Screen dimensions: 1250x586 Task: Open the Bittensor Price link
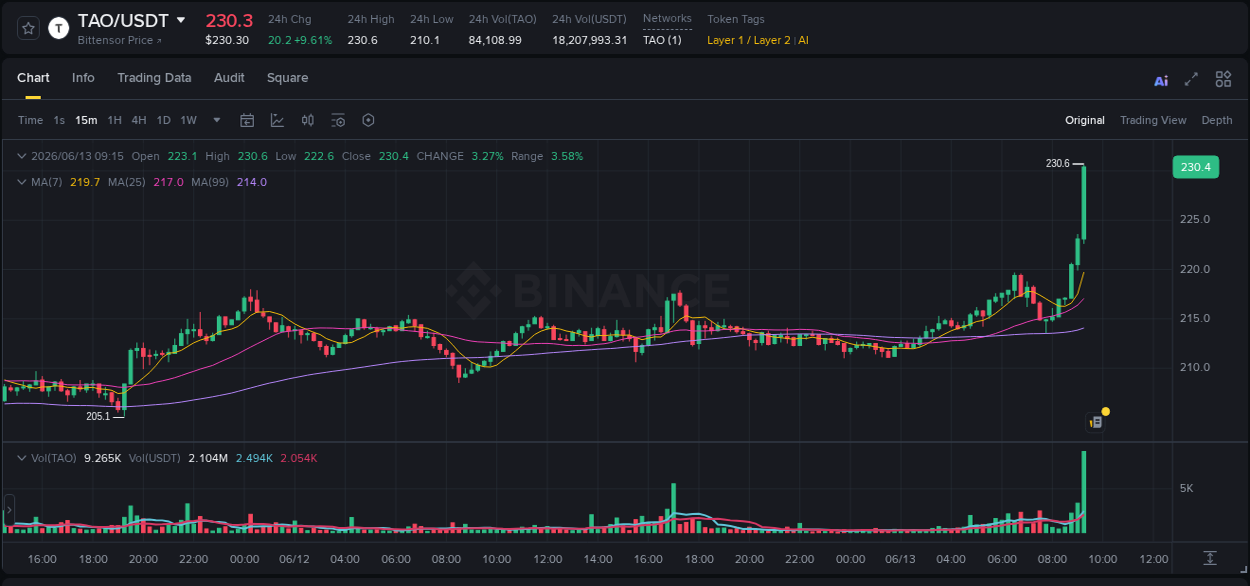pos(119,40)
